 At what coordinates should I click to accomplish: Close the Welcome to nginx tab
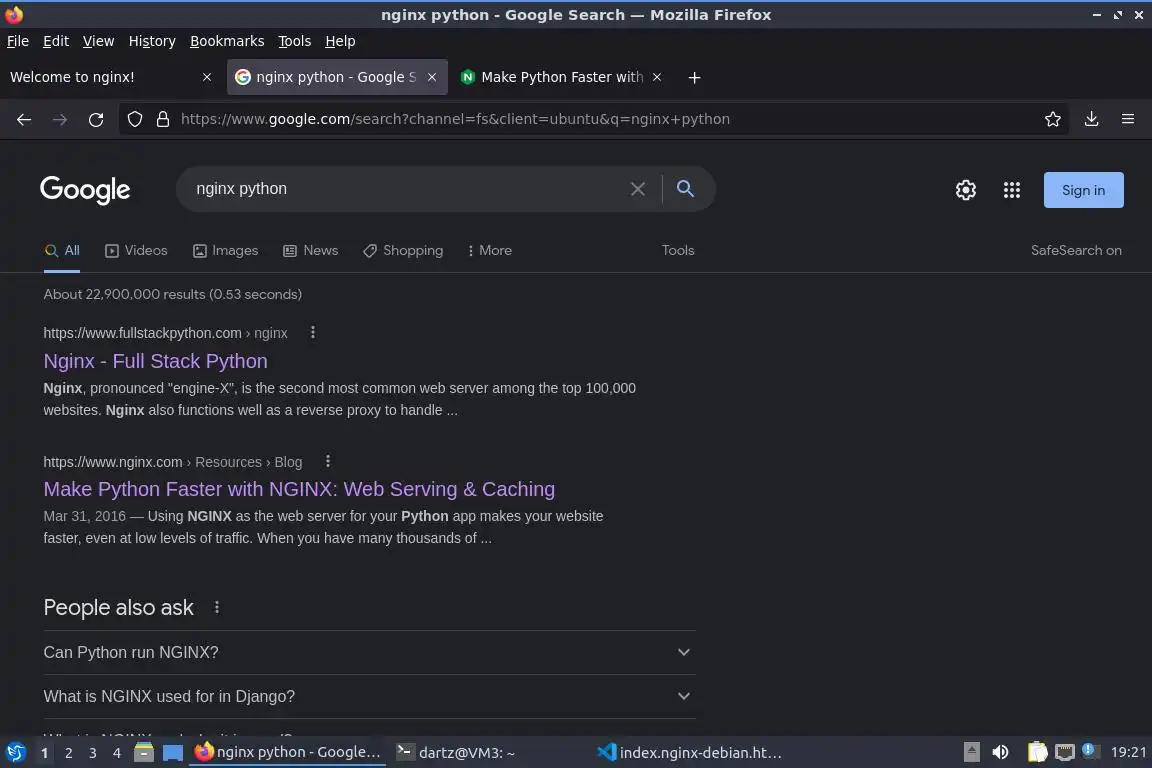[207, 77]
